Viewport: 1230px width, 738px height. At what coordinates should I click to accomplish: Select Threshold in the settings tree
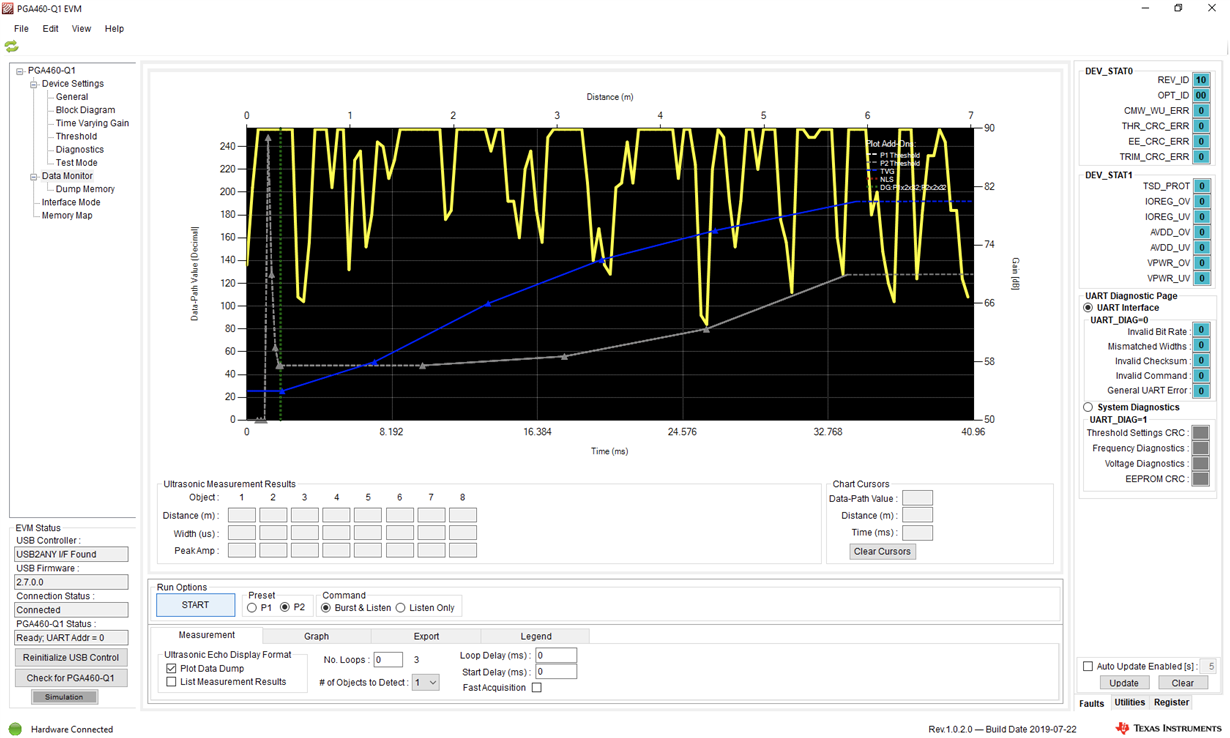[x=76, y=137]
